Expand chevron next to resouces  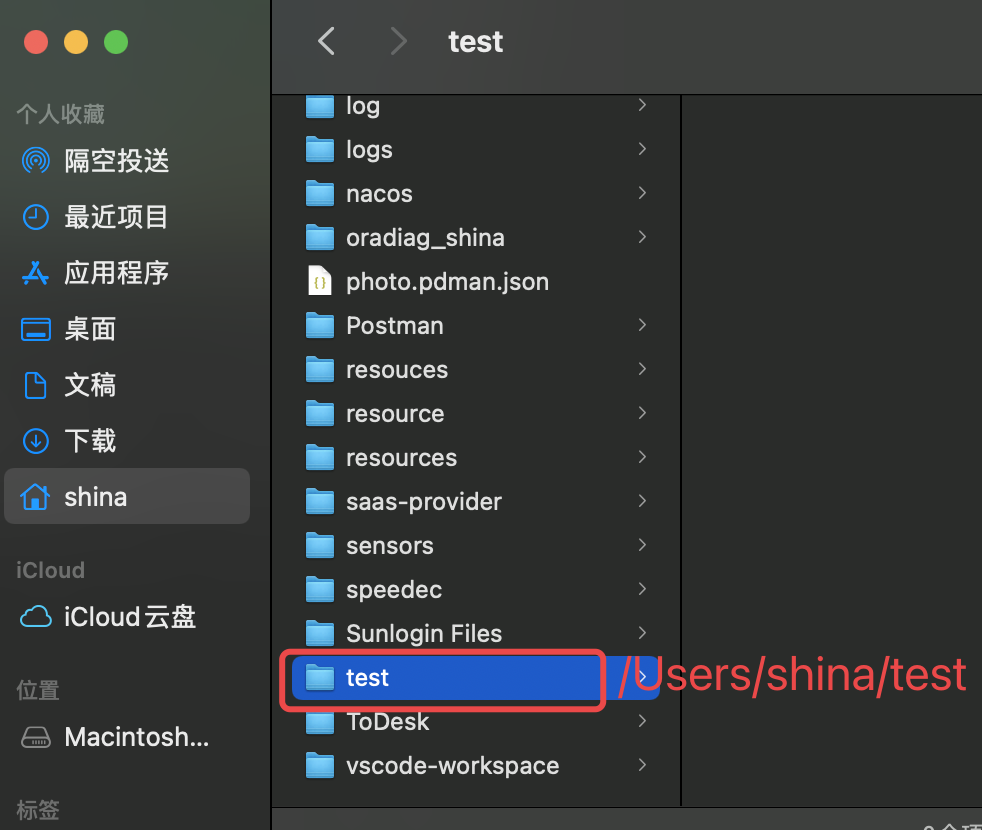click(x=642, y=369)
